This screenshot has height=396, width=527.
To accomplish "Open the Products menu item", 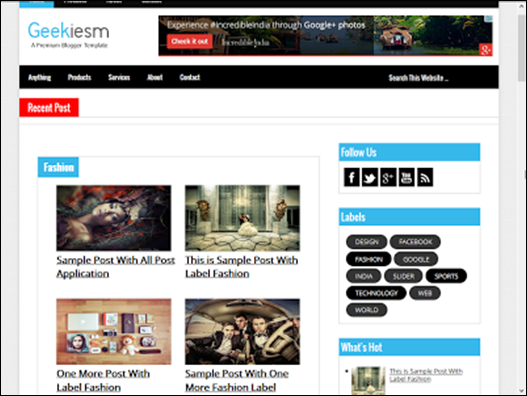I will tap(79, 77).
